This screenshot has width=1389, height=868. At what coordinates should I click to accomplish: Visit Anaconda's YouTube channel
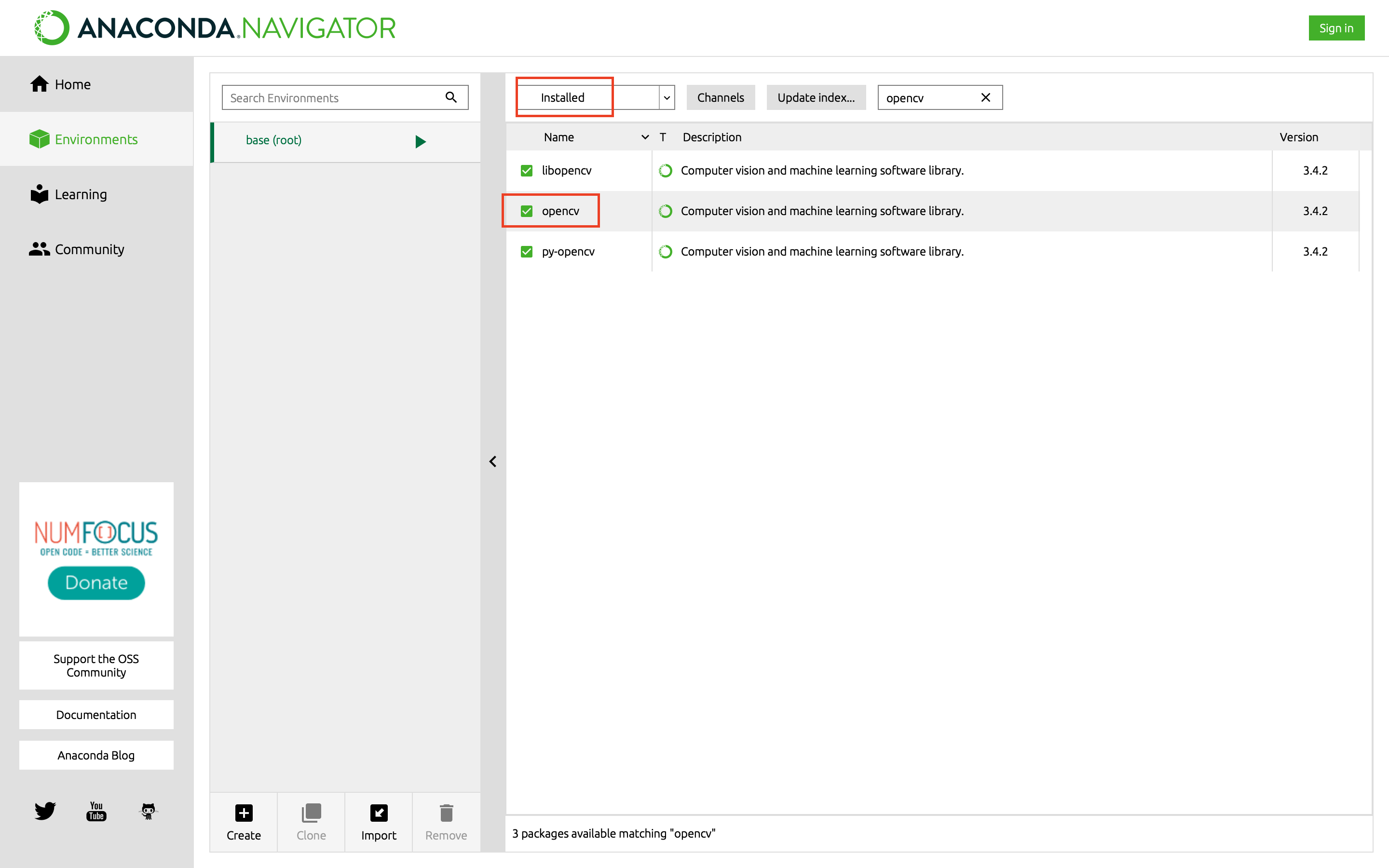point(96,811)
